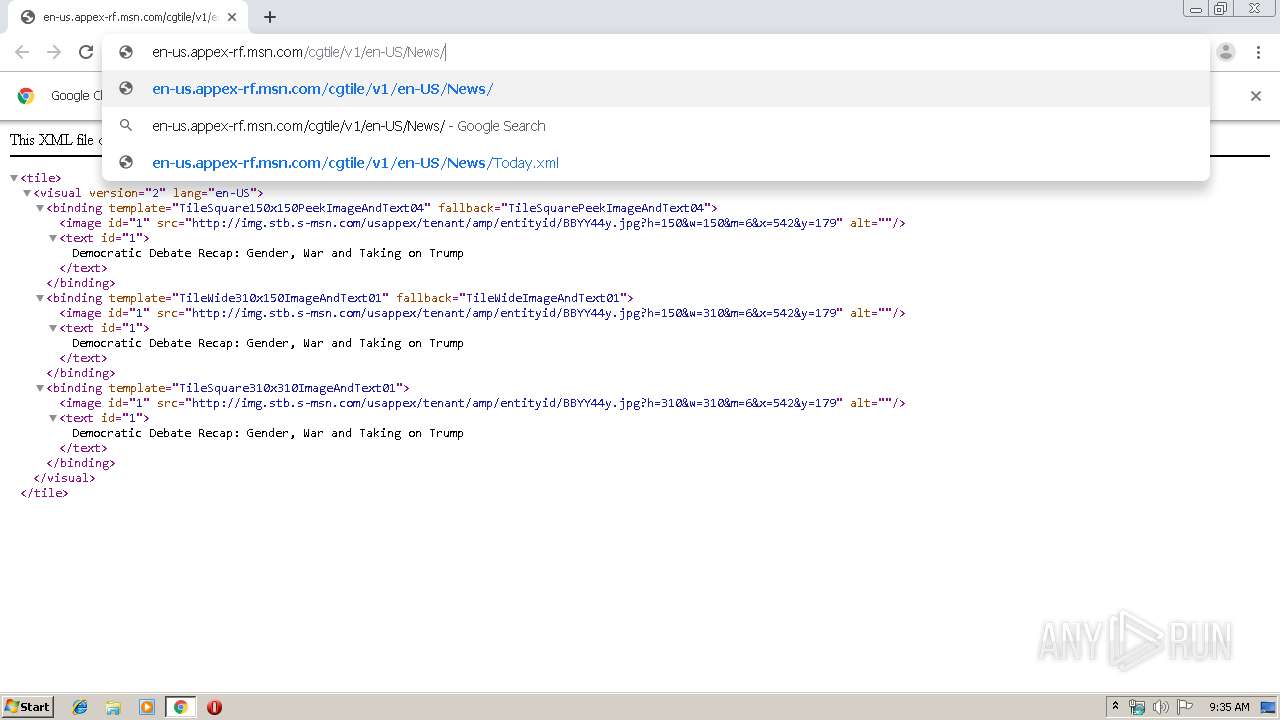Click the Action Center flag icon
The width and height of the screenshot is (1280, 720).
1185,707
